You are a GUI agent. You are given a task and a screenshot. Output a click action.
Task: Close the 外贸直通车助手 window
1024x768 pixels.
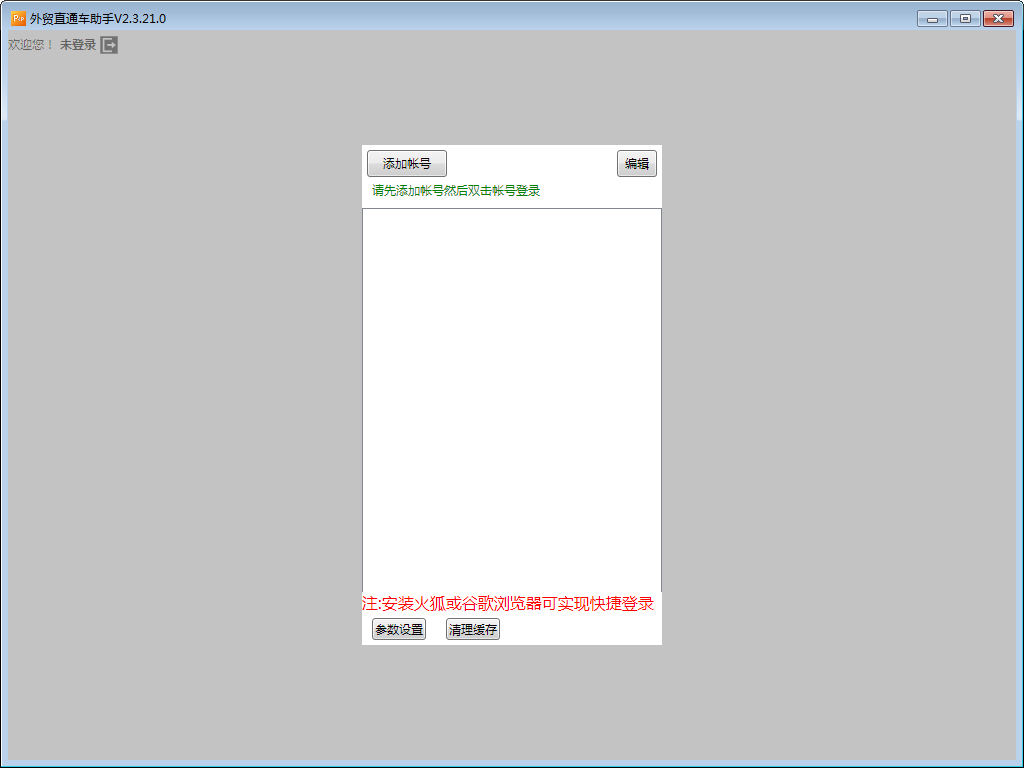999,19
